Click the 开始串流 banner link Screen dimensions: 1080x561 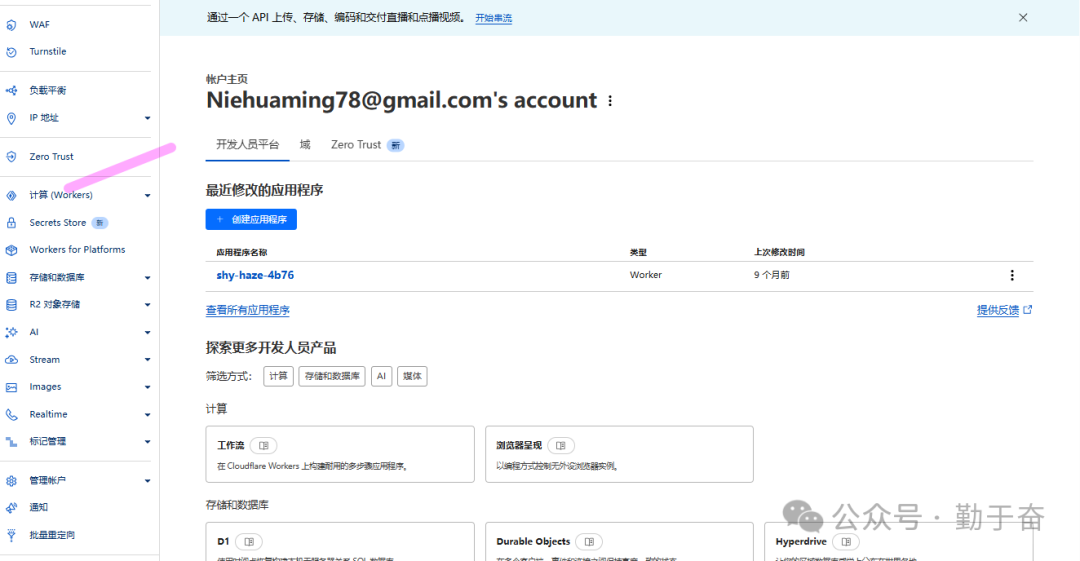click(494, 18)
